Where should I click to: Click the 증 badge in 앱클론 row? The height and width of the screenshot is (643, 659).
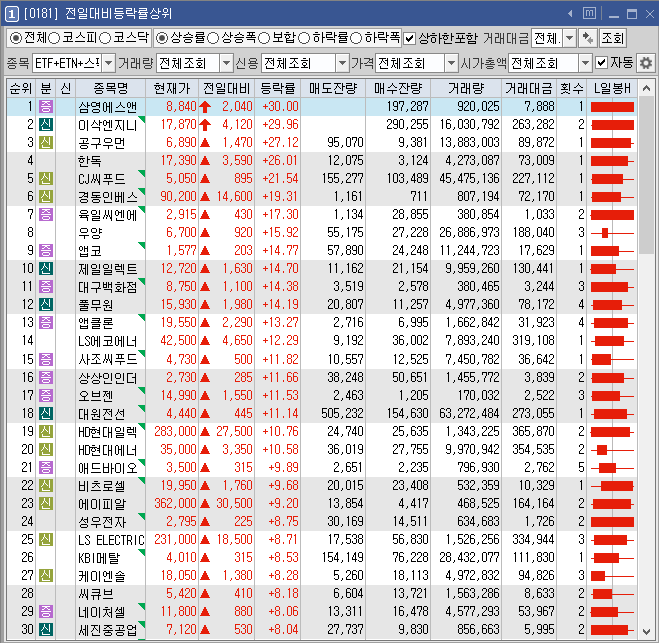coord(46,322)
